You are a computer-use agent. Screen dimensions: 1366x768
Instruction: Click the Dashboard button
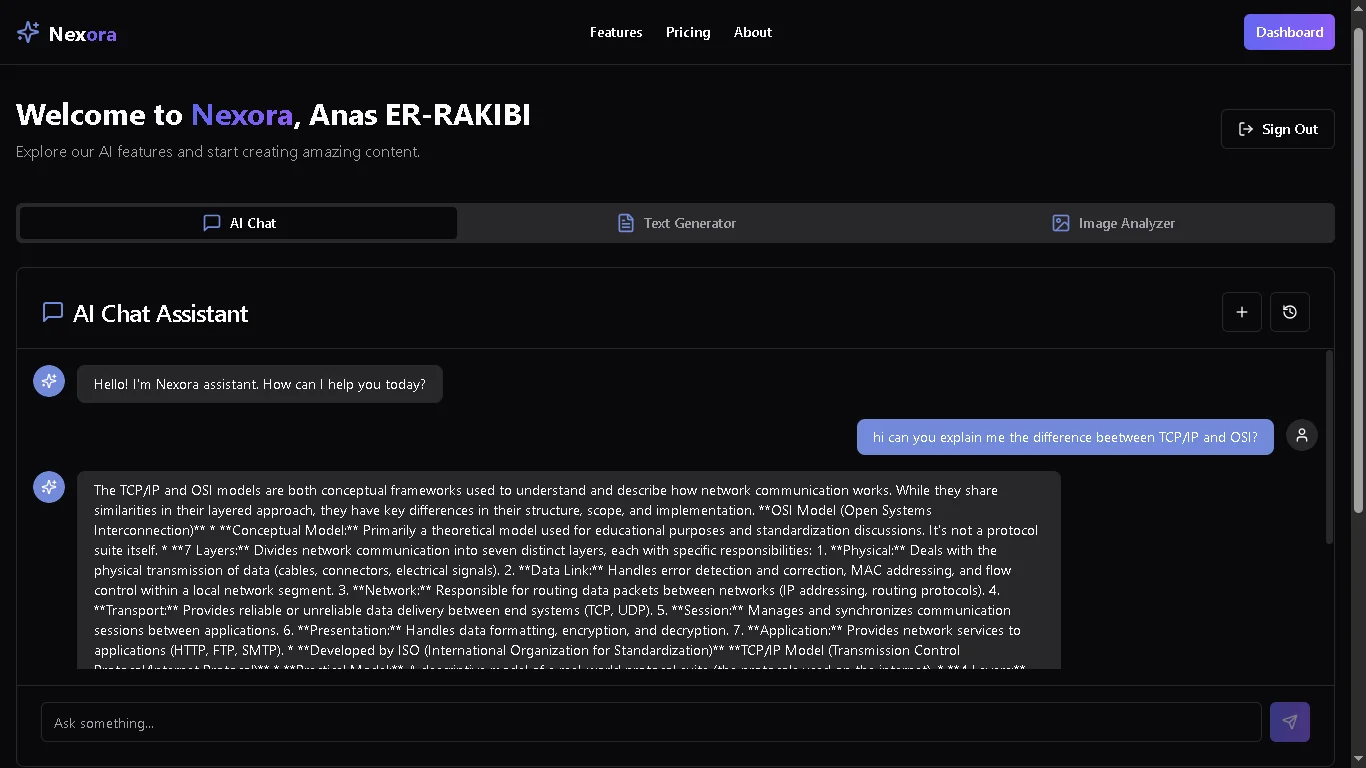tap(1289, 31)
